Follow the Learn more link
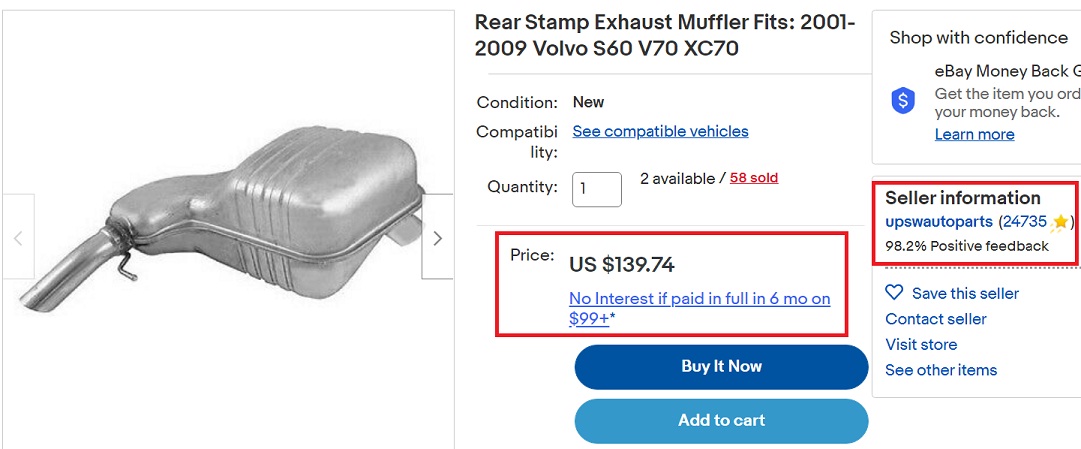 (974, 134)
